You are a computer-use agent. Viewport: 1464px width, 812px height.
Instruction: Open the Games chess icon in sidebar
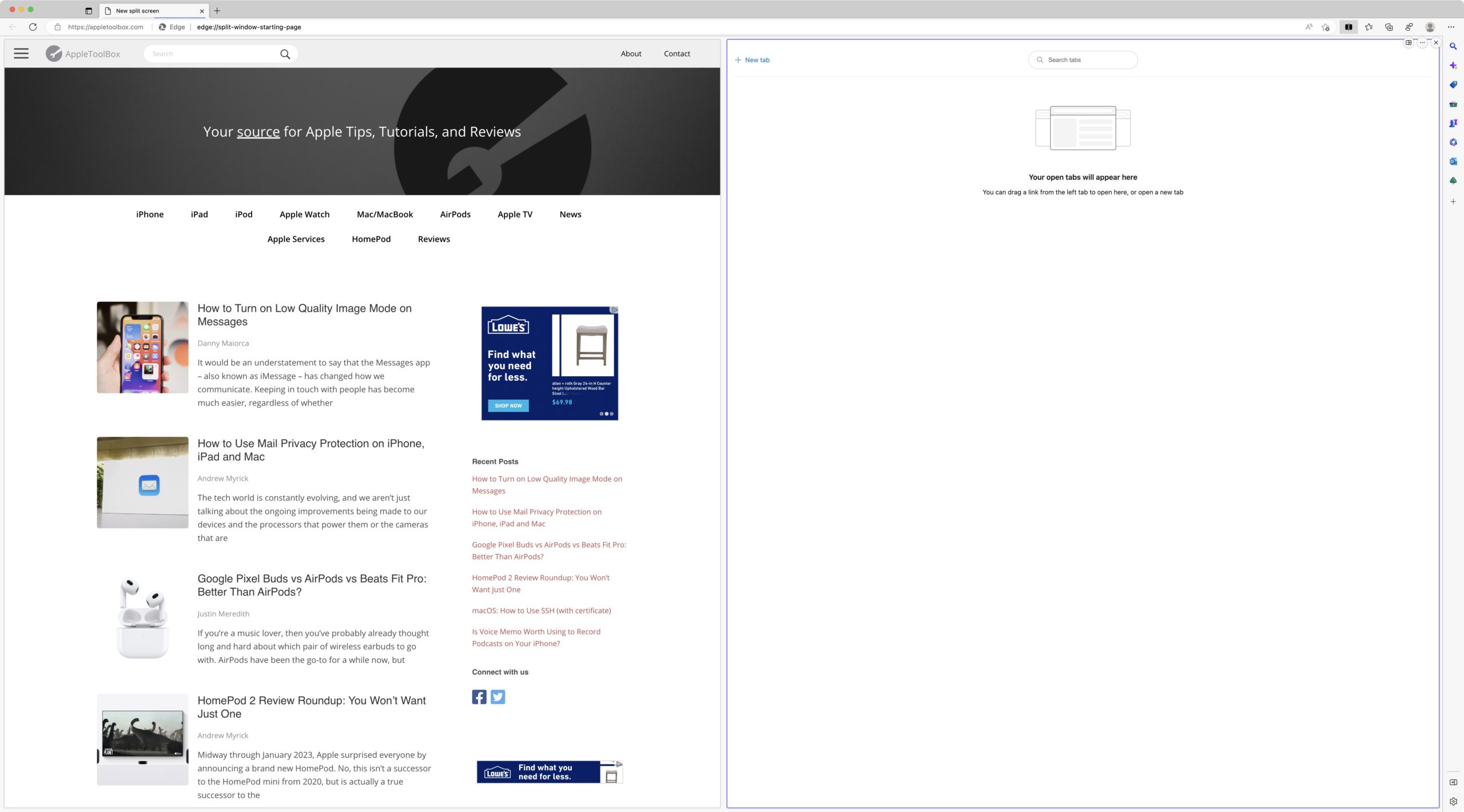click(1453, 123)
